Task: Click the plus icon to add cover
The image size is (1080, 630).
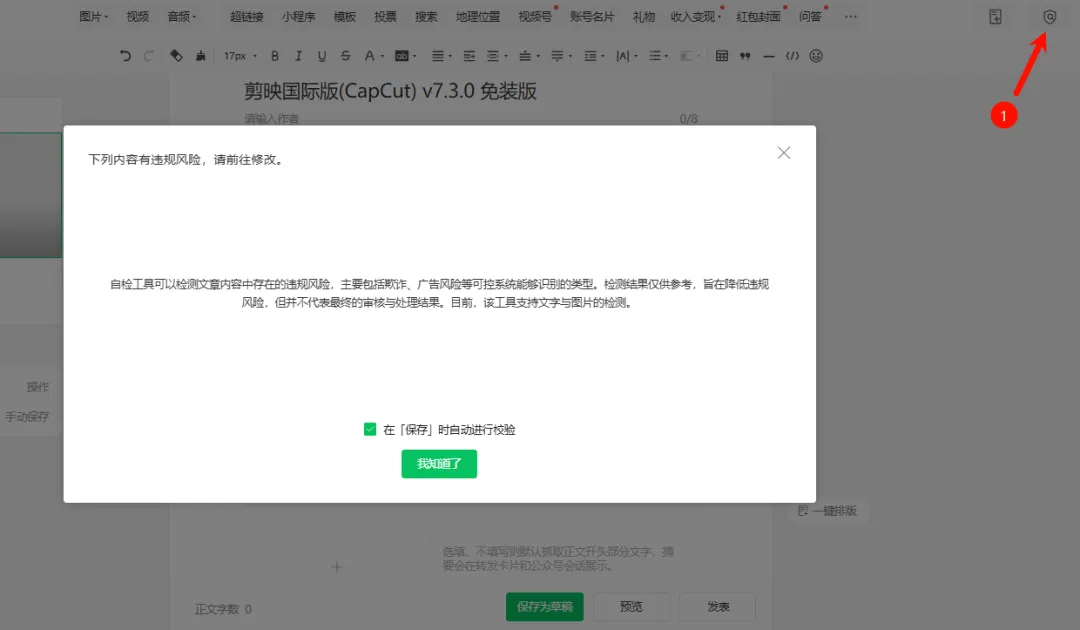Action: (336, 567)
